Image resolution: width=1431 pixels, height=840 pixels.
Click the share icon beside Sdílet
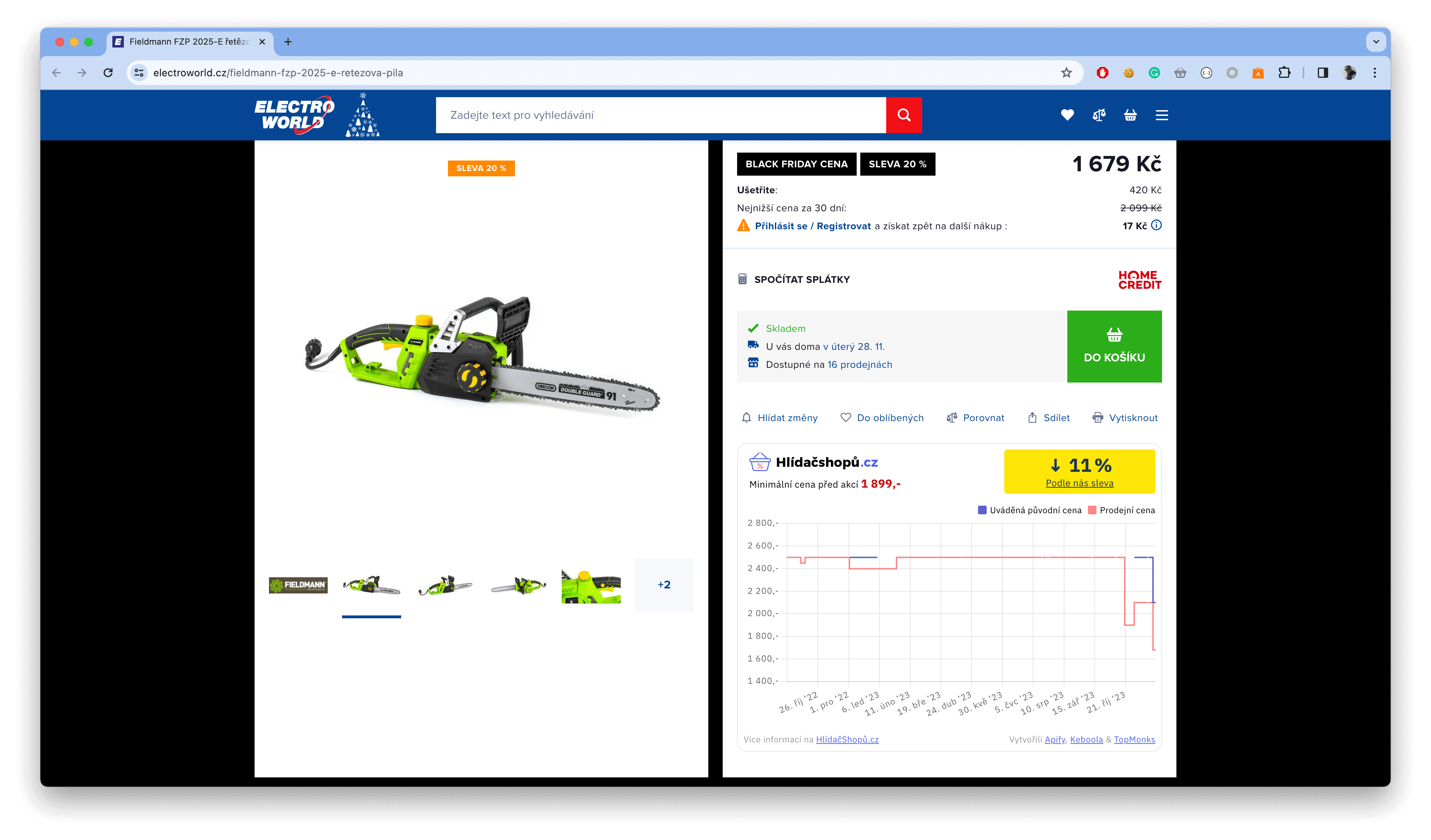coord(1032,417)
